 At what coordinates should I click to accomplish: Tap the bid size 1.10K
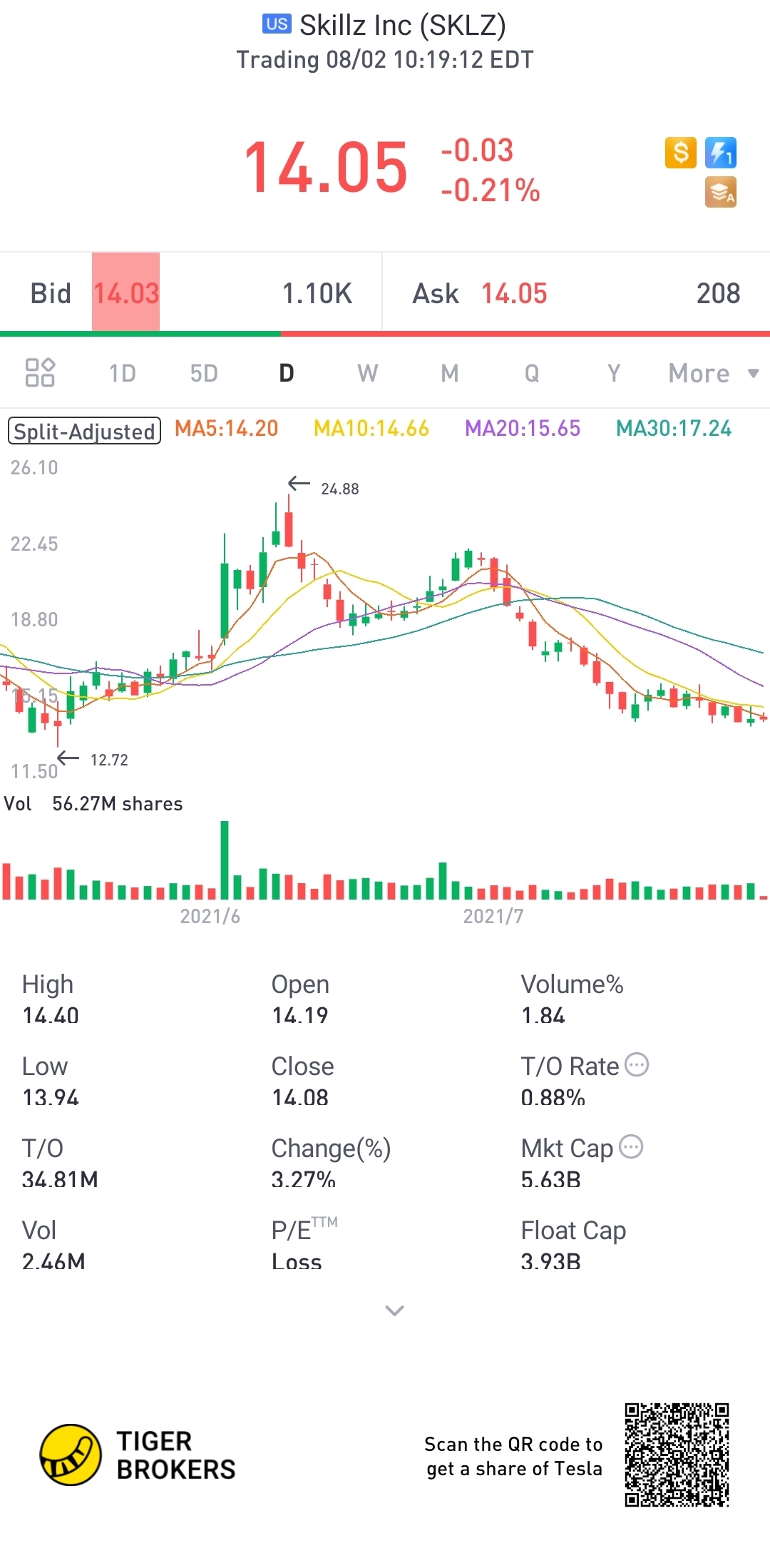[317, 293]
